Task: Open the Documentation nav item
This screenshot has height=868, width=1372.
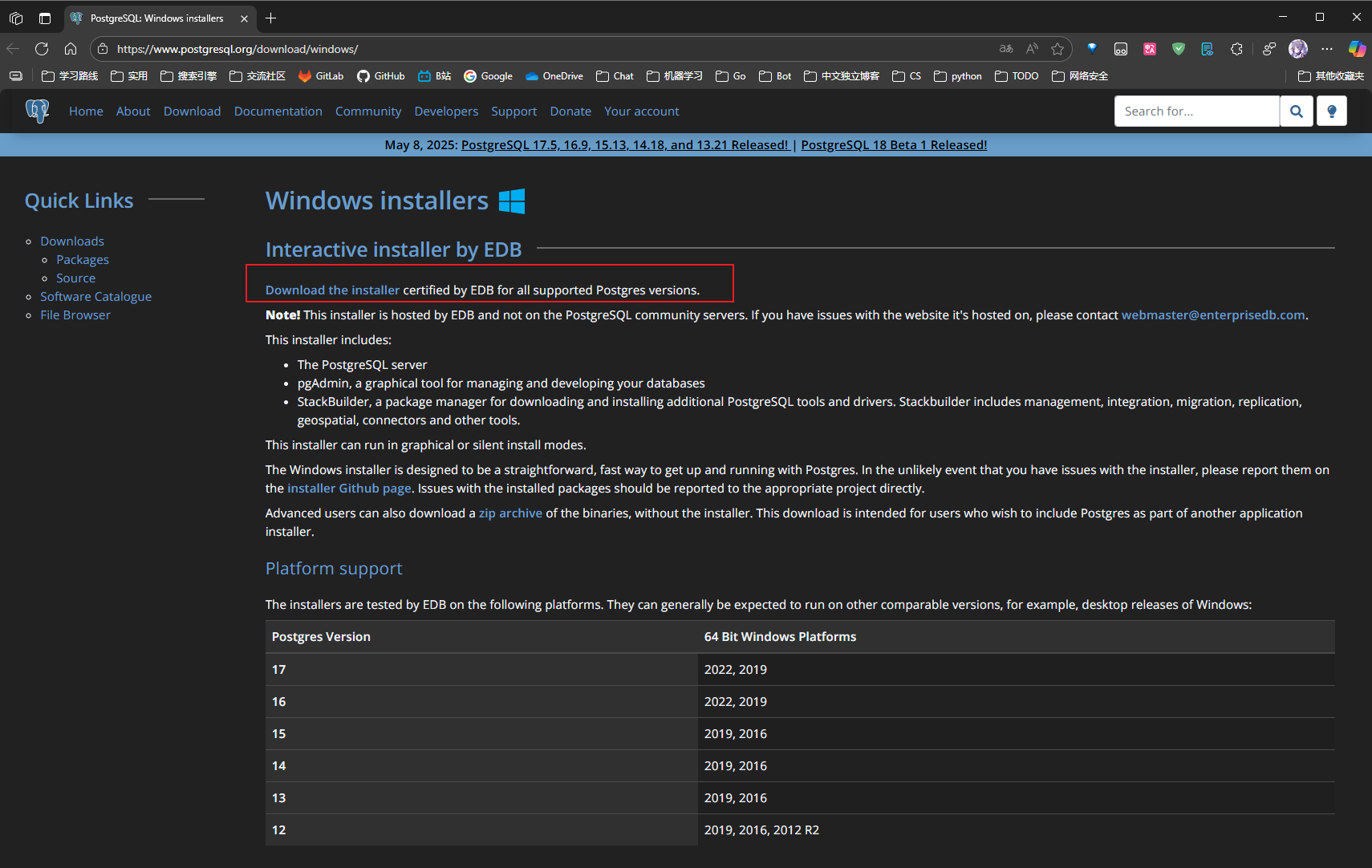Action: point(278,112)
